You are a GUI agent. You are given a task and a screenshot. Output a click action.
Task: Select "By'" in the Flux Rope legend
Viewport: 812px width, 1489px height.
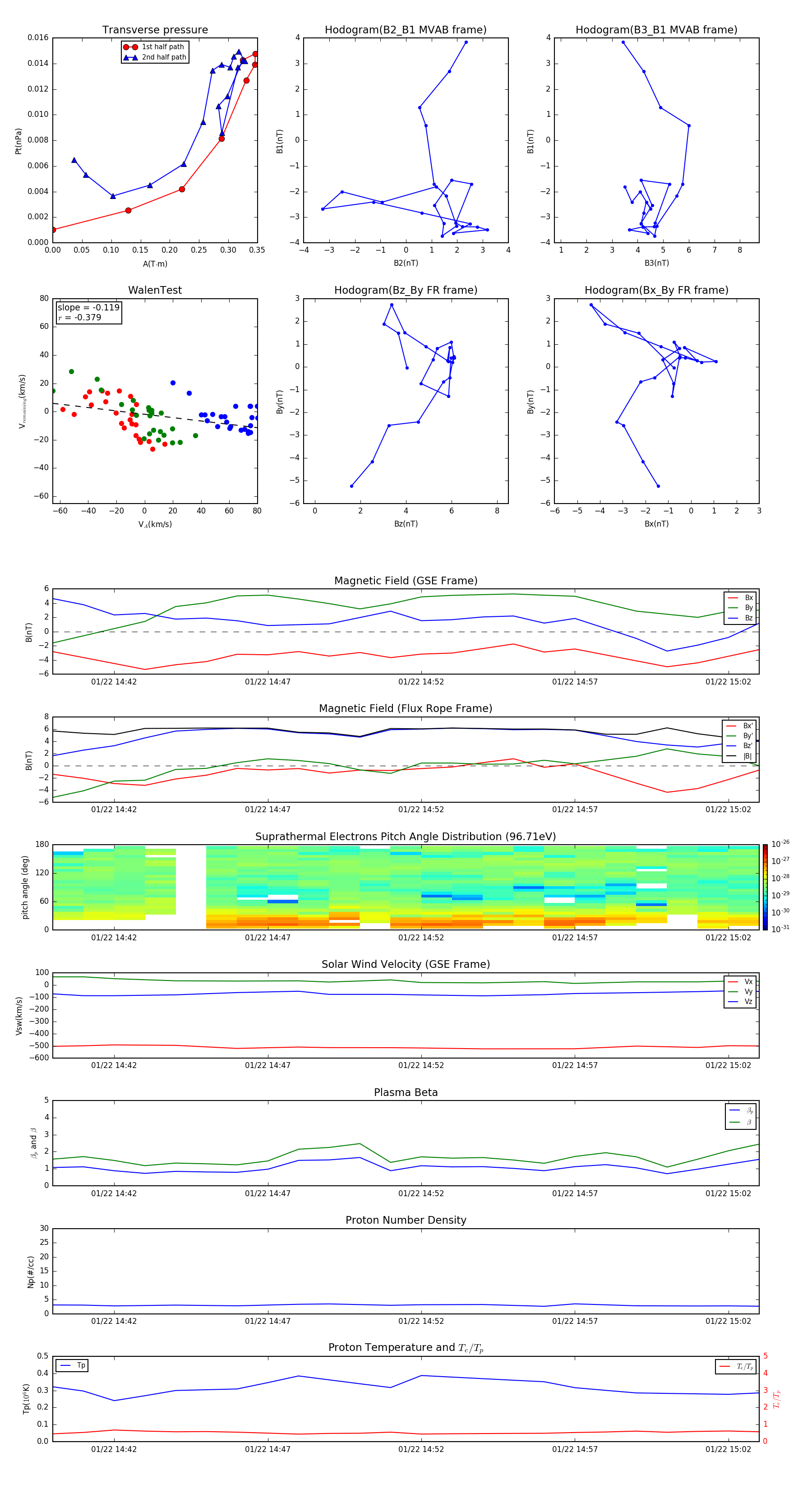coord(740,736)
